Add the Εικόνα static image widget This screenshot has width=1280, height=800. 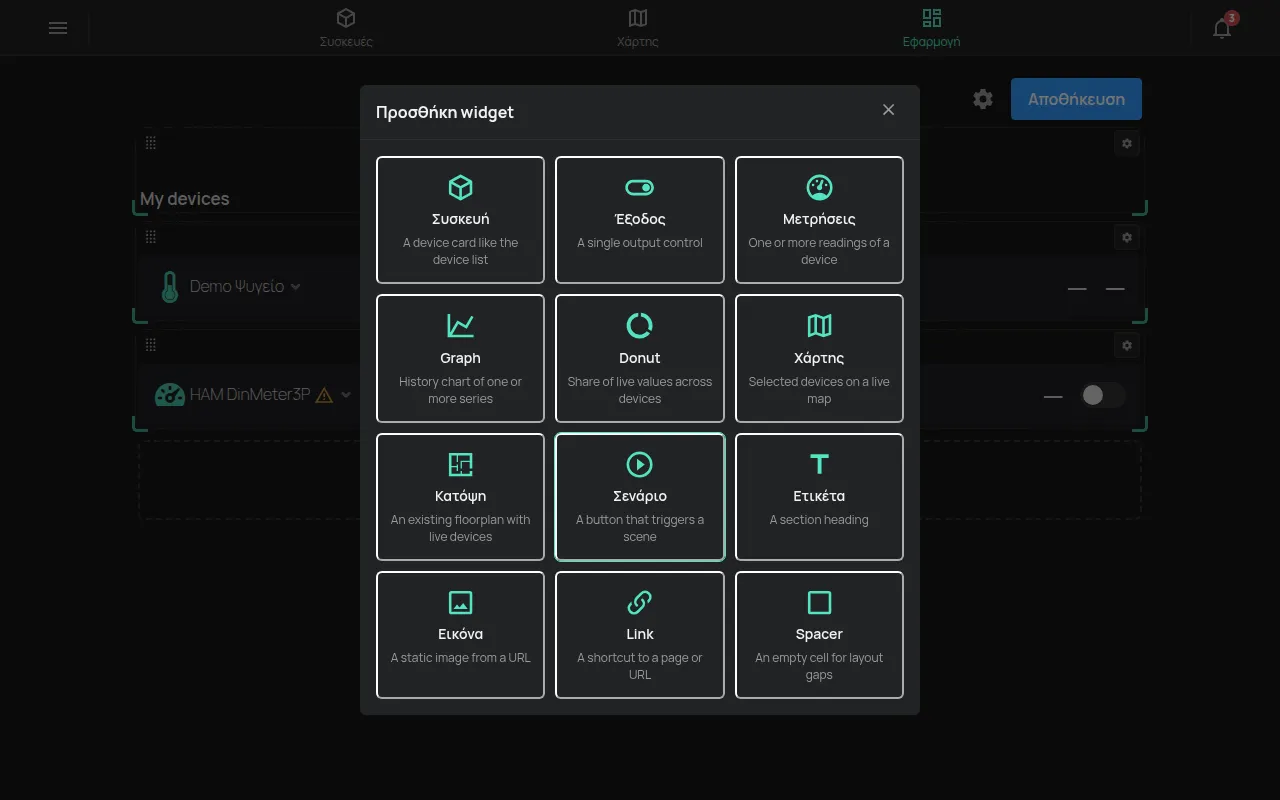(x=460, y=634)
